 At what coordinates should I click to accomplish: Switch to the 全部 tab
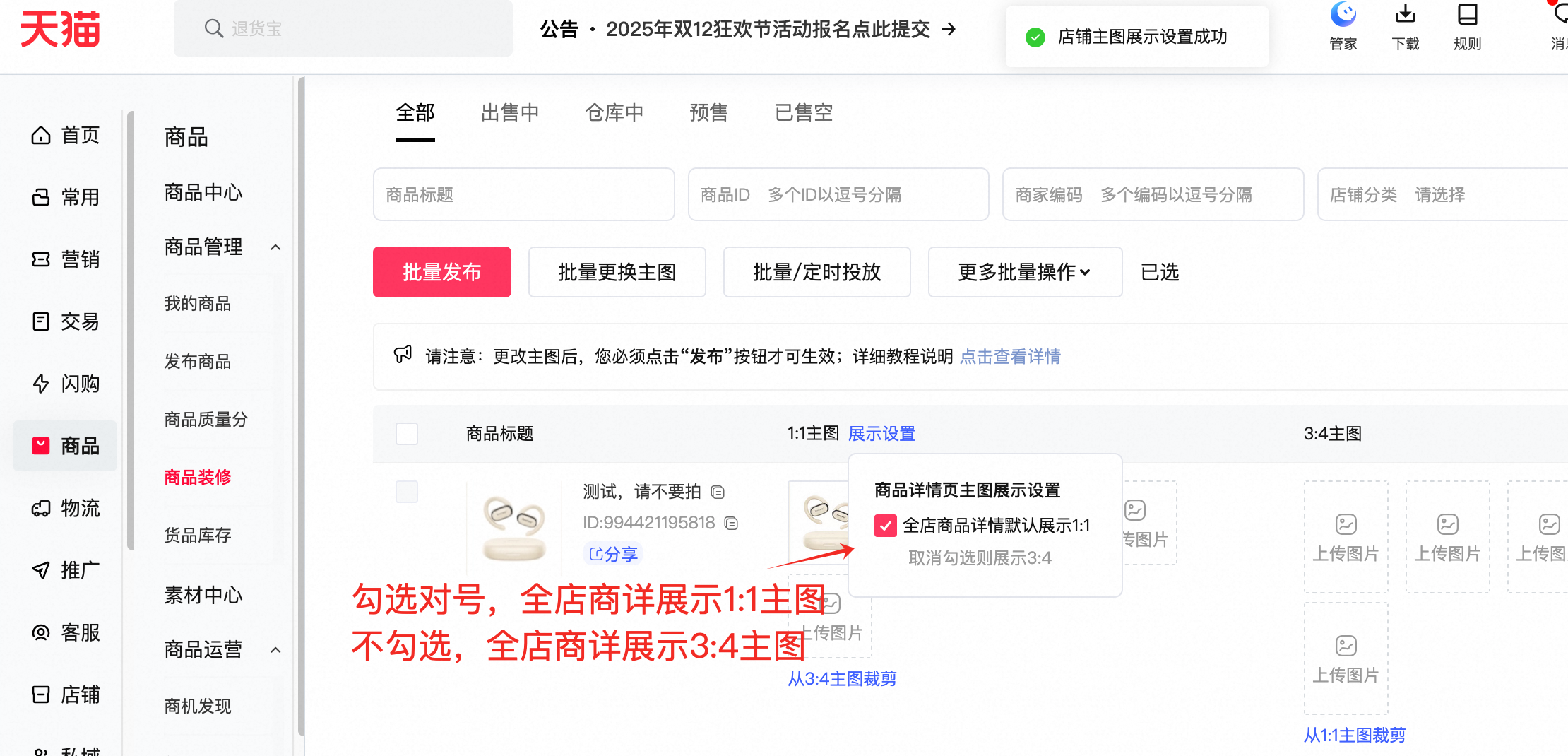pyautogui.click(x=415, y=113)
